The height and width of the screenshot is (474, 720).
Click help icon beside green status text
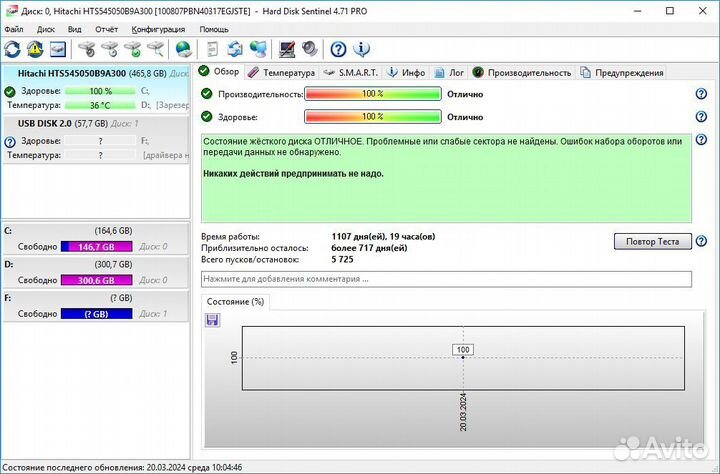tap(701, 140)
